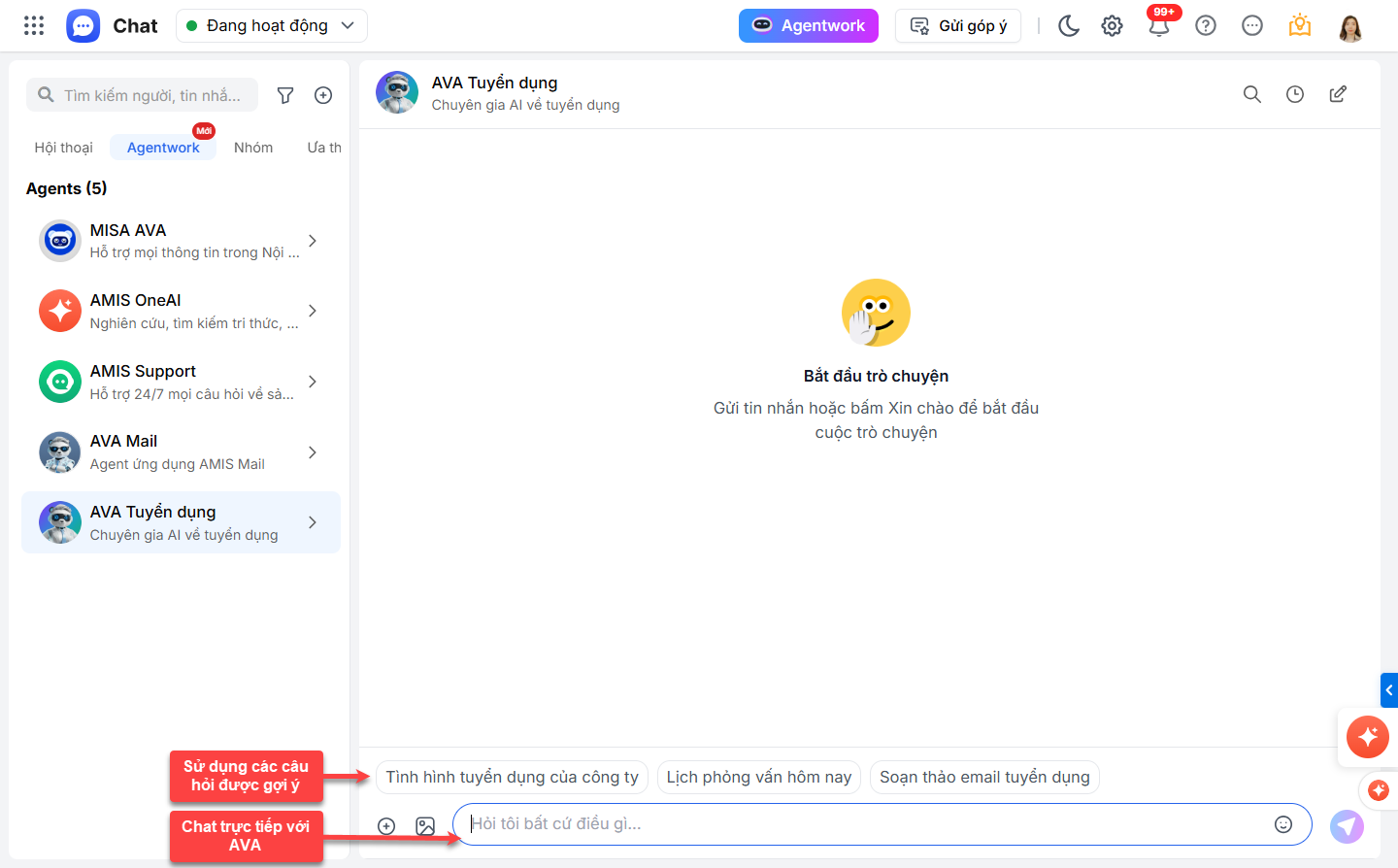The height and width of the screenshot is (868, 1398).
Task: Select the Agentwork tab in sidebar
Action: pos(163,148)
